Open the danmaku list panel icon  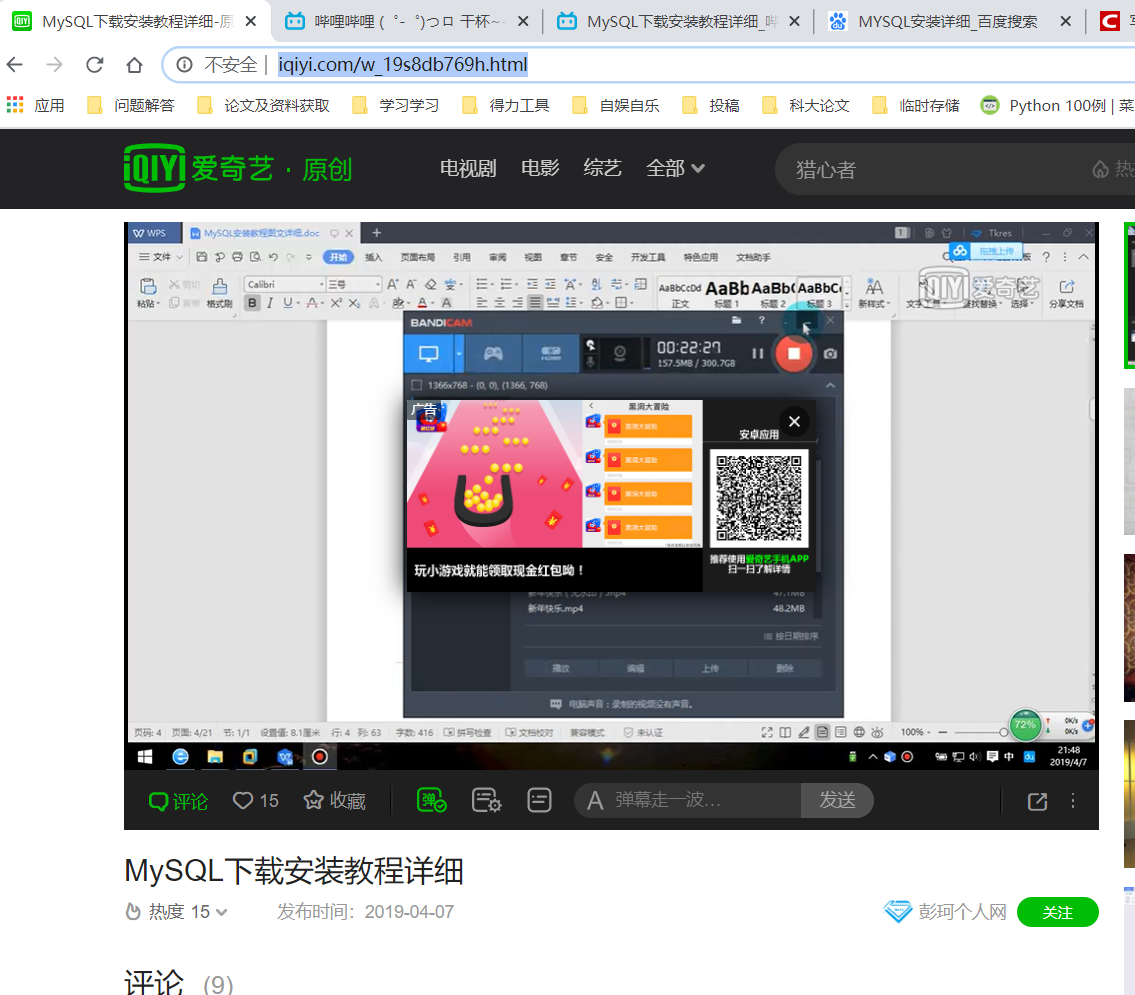(x=538, y=800)
